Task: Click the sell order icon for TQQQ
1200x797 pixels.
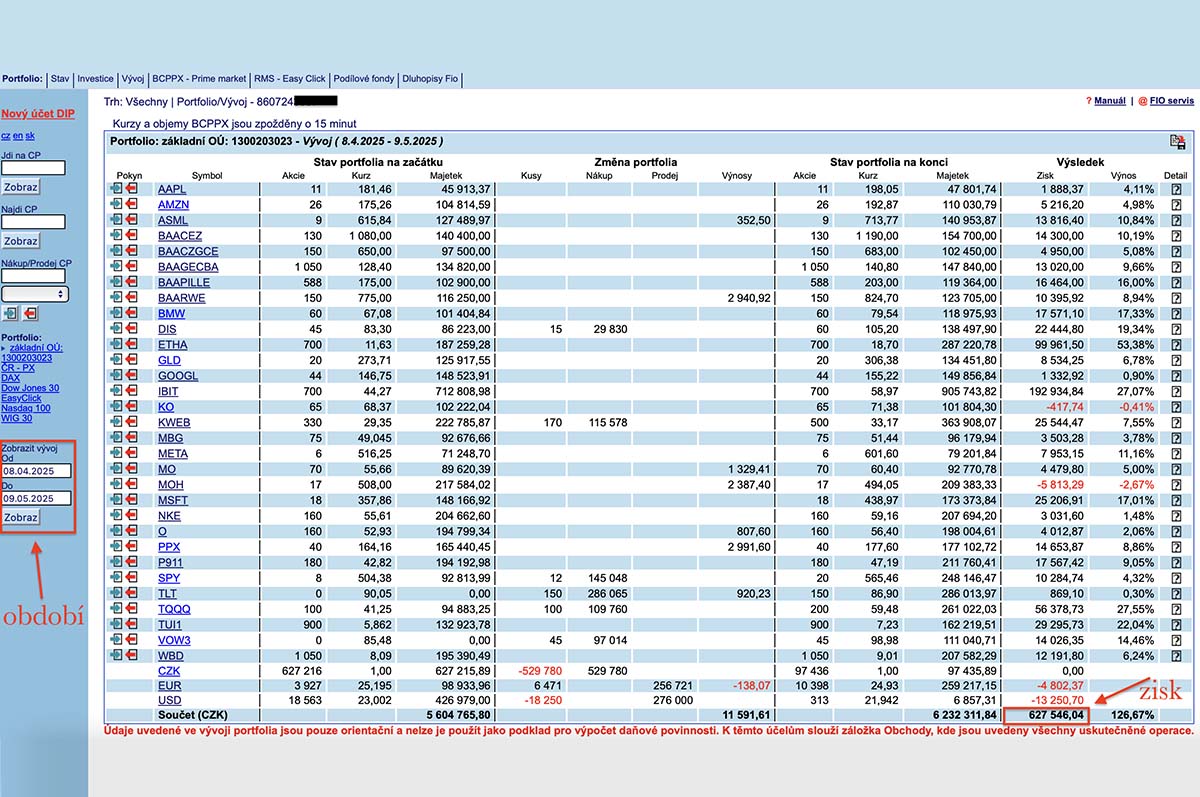Action: (131, 609)
